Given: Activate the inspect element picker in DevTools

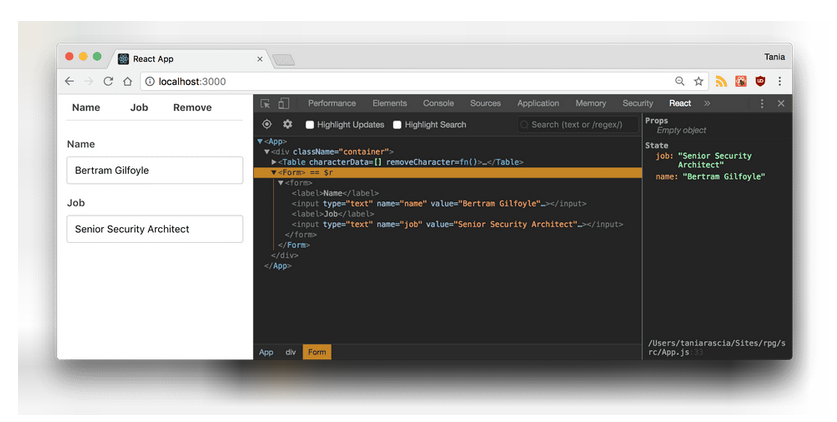Looking at the screenshot, I should coord(265,103).
